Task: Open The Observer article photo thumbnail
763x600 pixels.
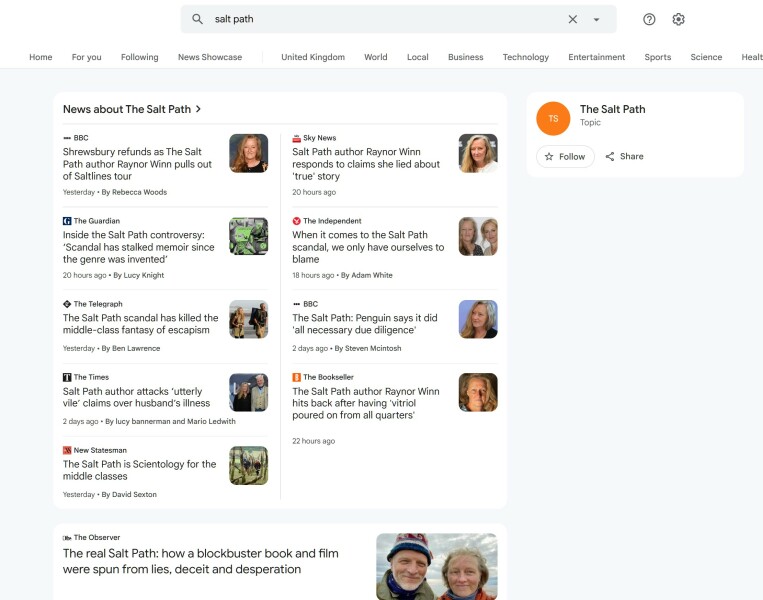Action: click(436, 566)
